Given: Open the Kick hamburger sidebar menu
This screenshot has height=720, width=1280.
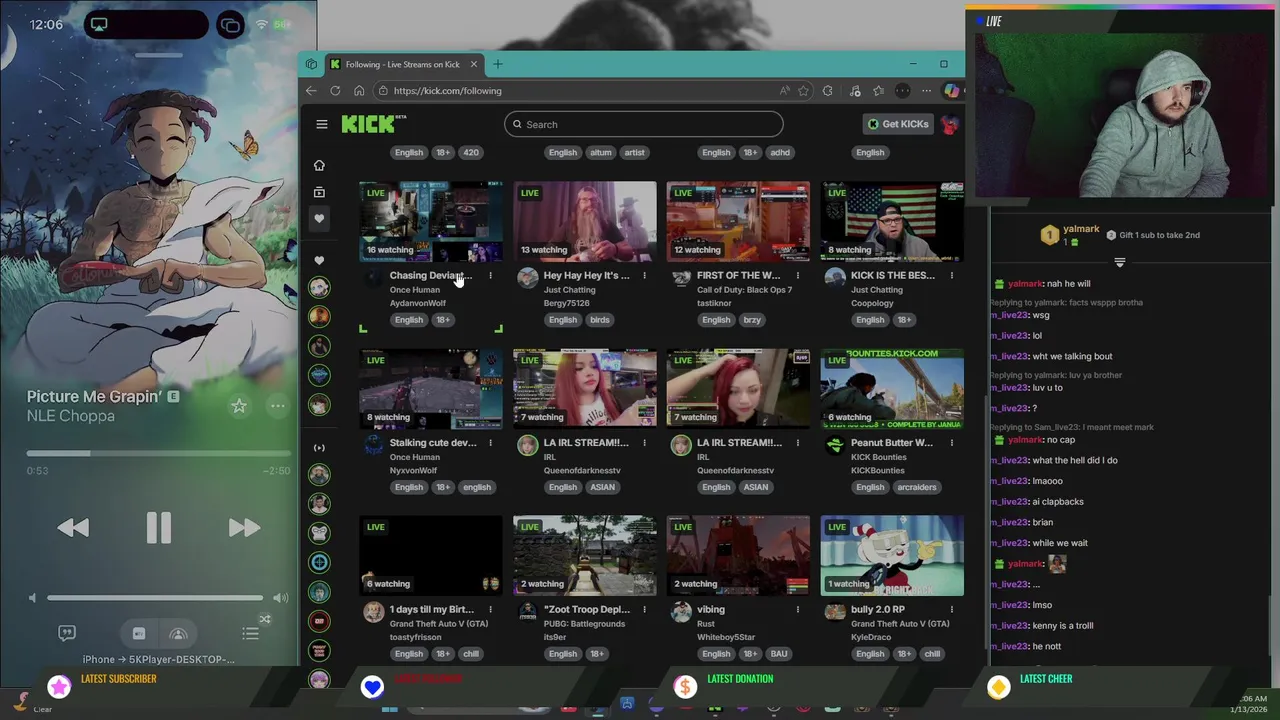Looking at the screenshot, I should (x=321, y=124).
